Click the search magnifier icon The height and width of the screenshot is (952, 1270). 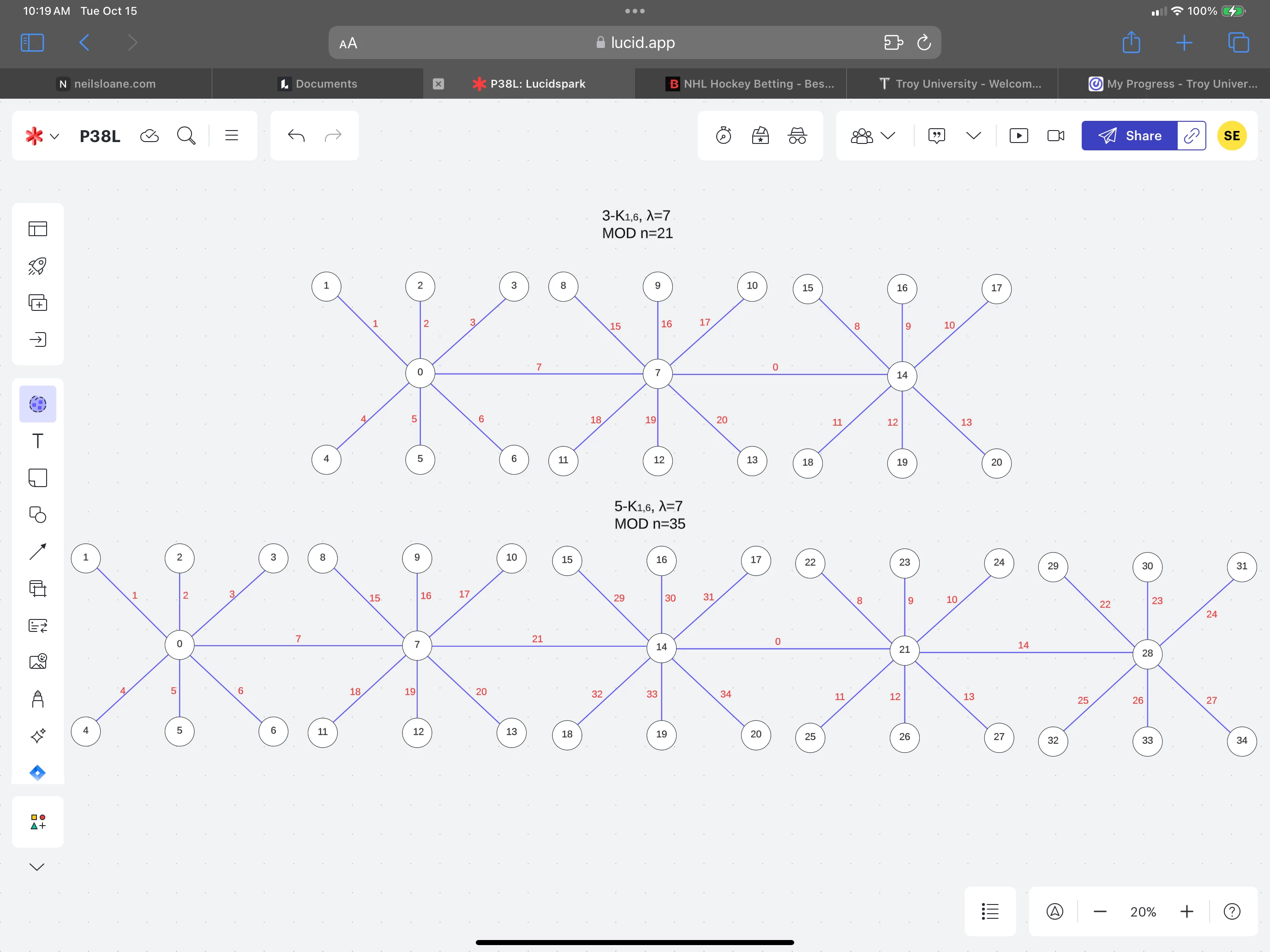coord(186,136)
